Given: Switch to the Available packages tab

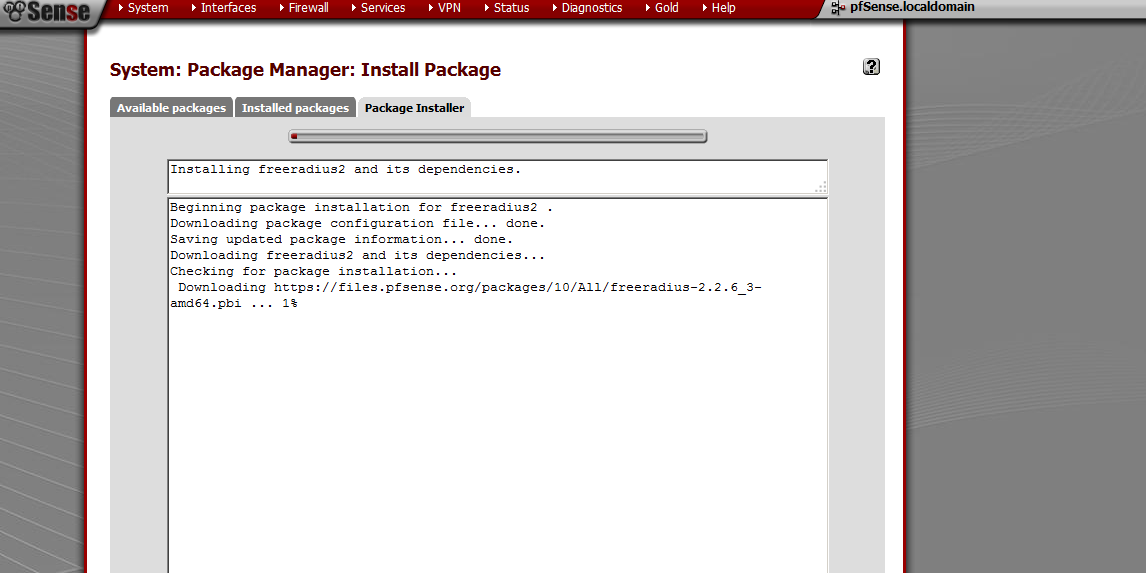Looking at the screenshot, I should point(171,108).
